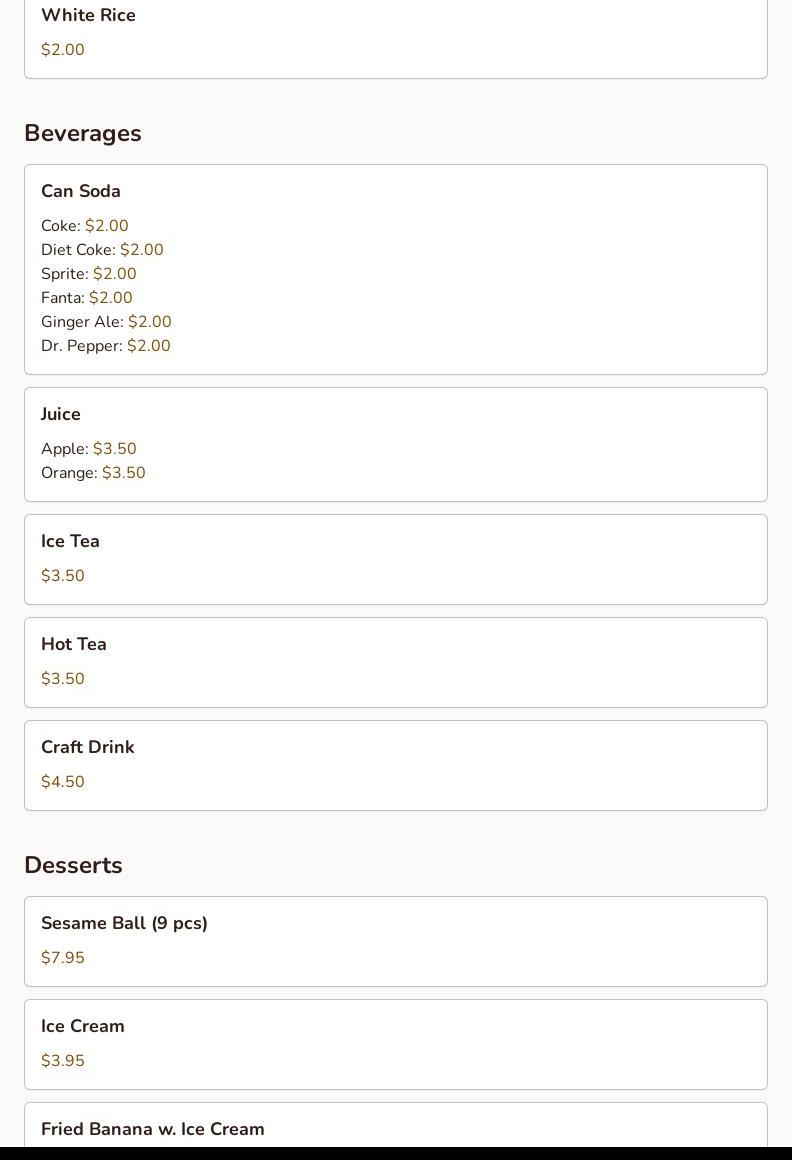Click the Craft Drink $4.50 price
The image size is (792, 1160).
point(63,782)
